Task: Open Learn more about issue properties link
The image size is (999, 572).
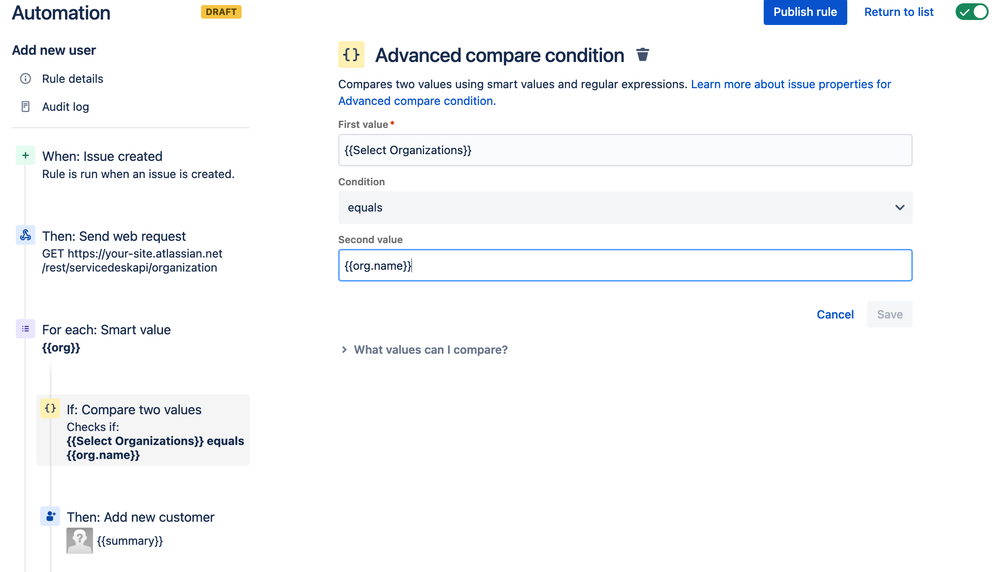Action: [614, 92]
